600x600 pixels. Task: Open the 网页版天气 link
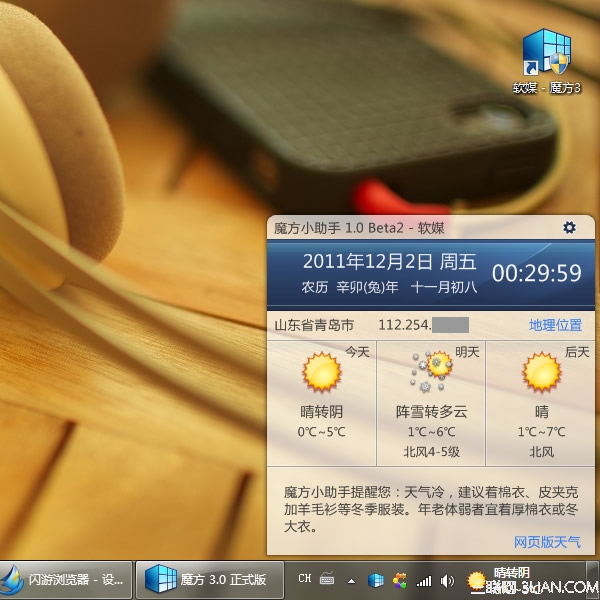point(547,542)
